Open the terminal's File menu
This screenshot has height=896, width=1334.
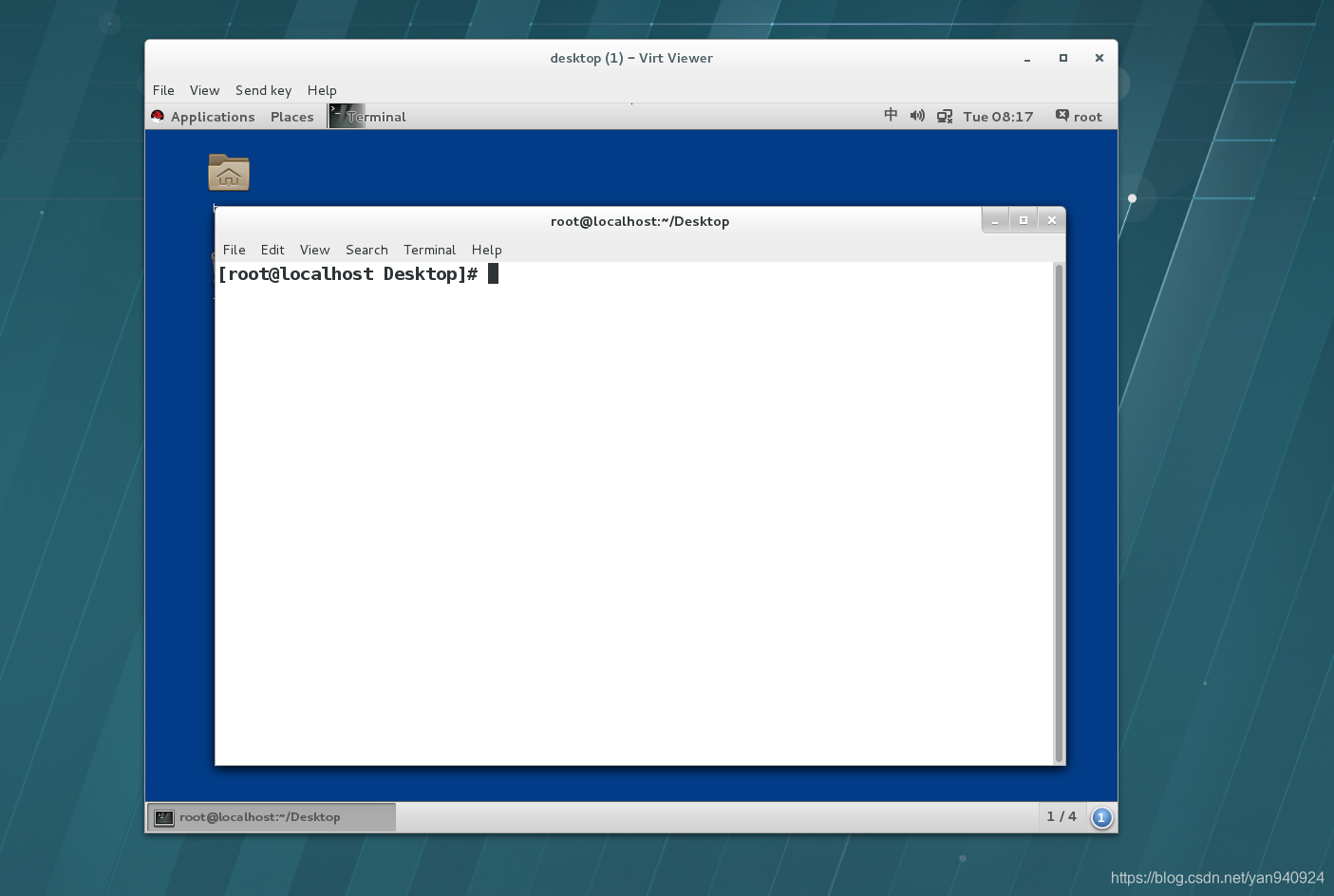(x=234, y=250)
